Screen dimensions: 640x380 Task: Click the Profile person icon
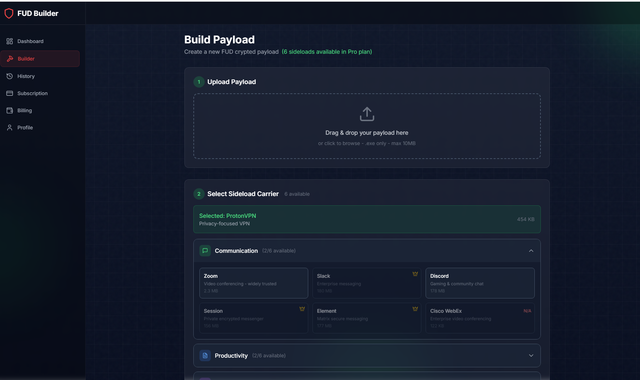pyautogui.click(x=10, y=128)
